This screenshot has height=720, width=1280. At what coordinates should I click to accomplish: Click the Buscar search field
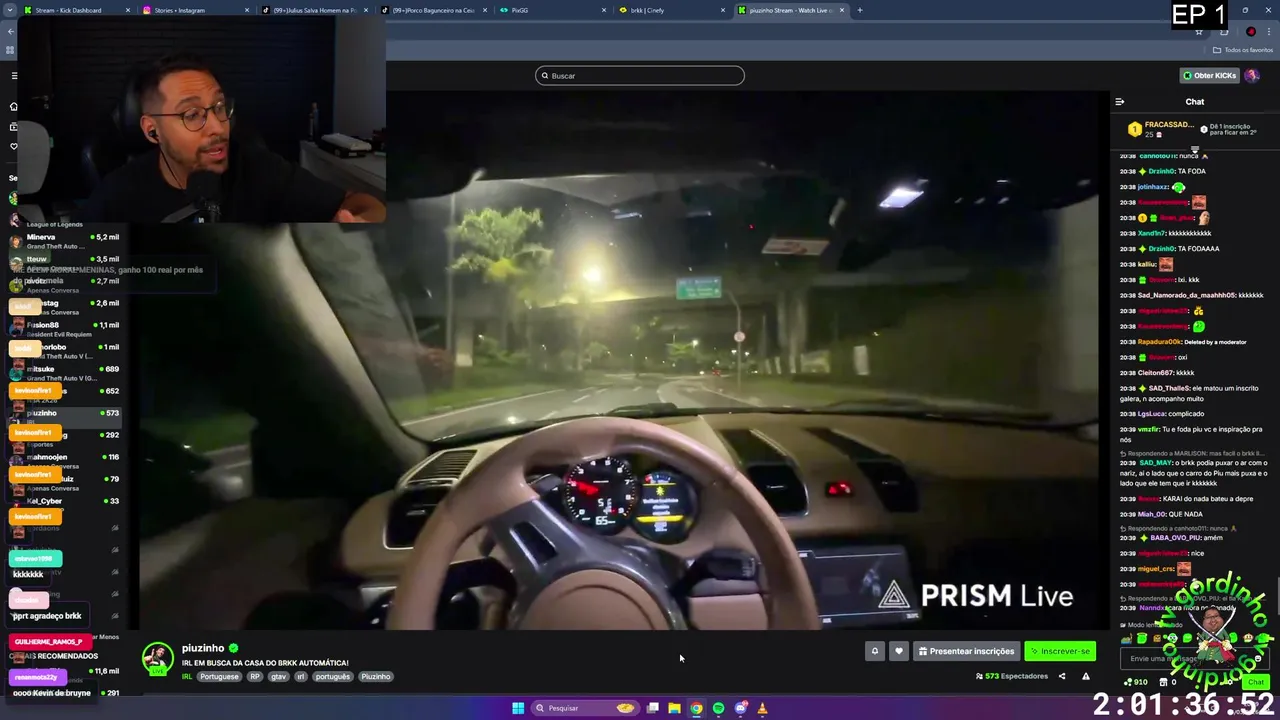tap(640, 75)
